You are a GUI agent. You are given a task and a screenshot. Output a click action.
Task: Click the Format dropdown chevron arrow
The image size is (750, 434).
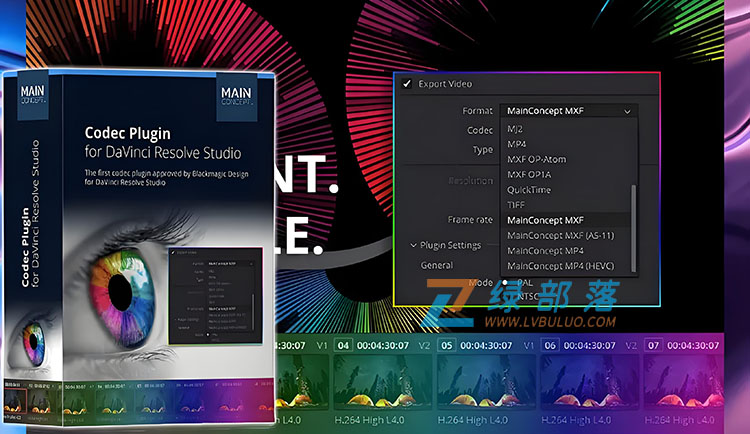tap(627, 111)
